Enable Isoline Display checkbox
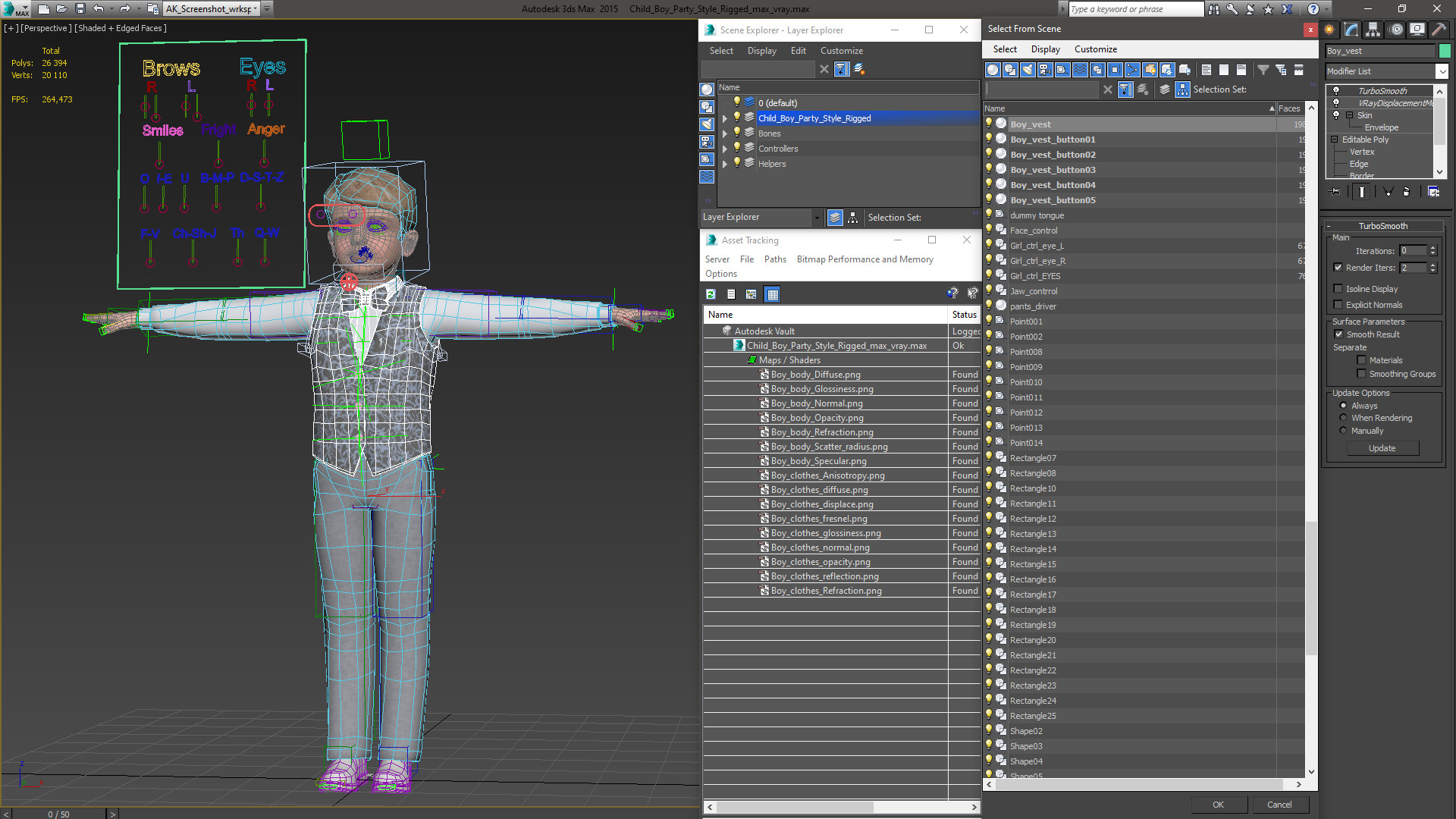 [x=1338, y=289]
